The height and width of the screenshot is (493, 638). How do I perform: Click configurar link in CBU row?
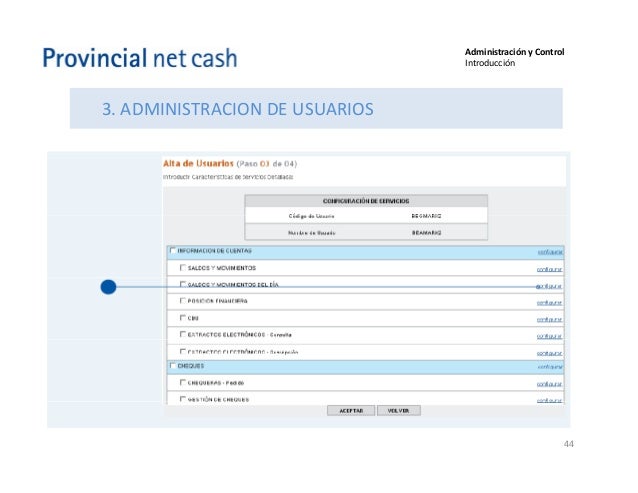[549, 320]
